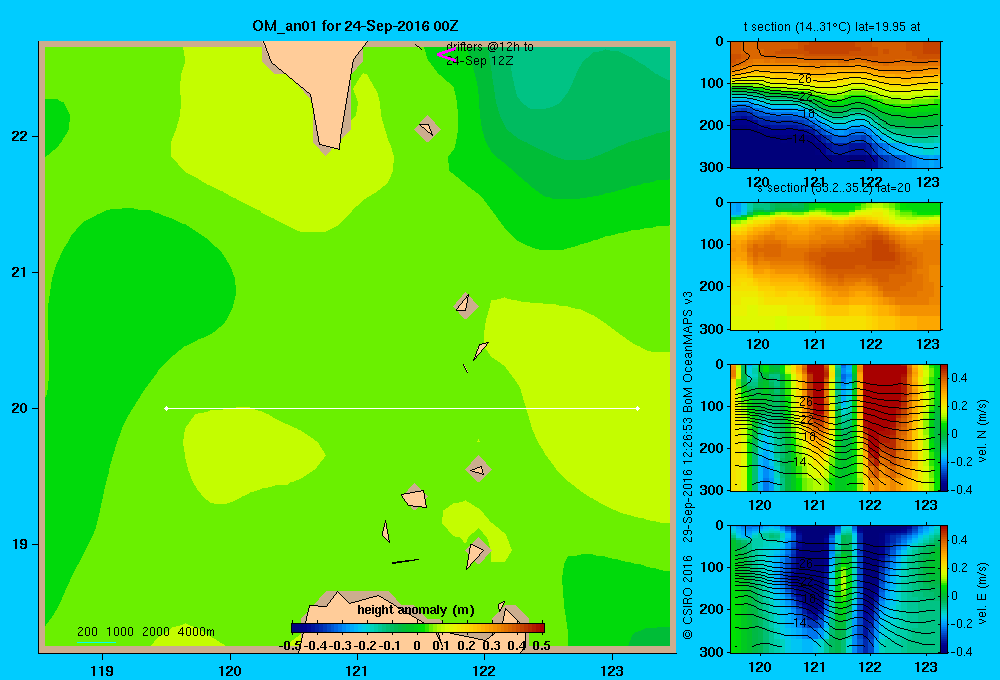Click the 'vel. E (m/s)' axis label
Image resolution: width=1000 pixels, height=680 pixels.
[x=982, y=593]
